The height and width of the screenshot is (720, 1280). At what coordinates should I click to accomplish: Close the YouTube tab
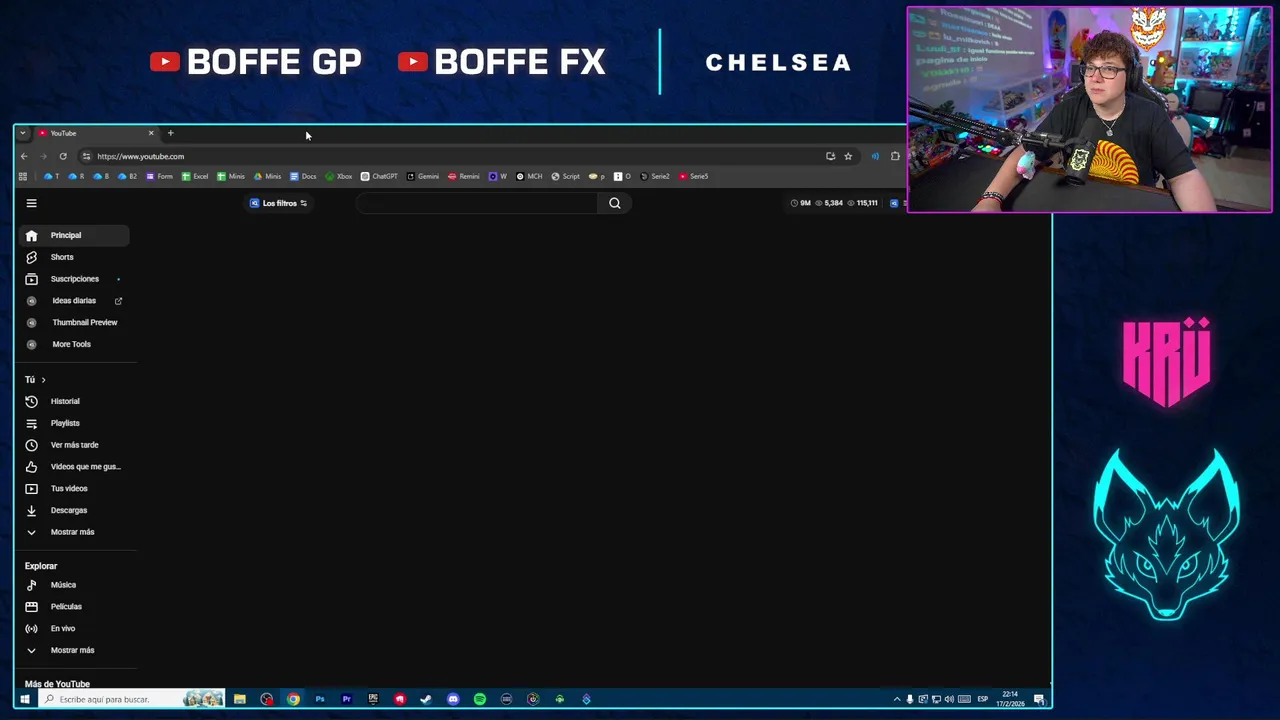[151, 133]
